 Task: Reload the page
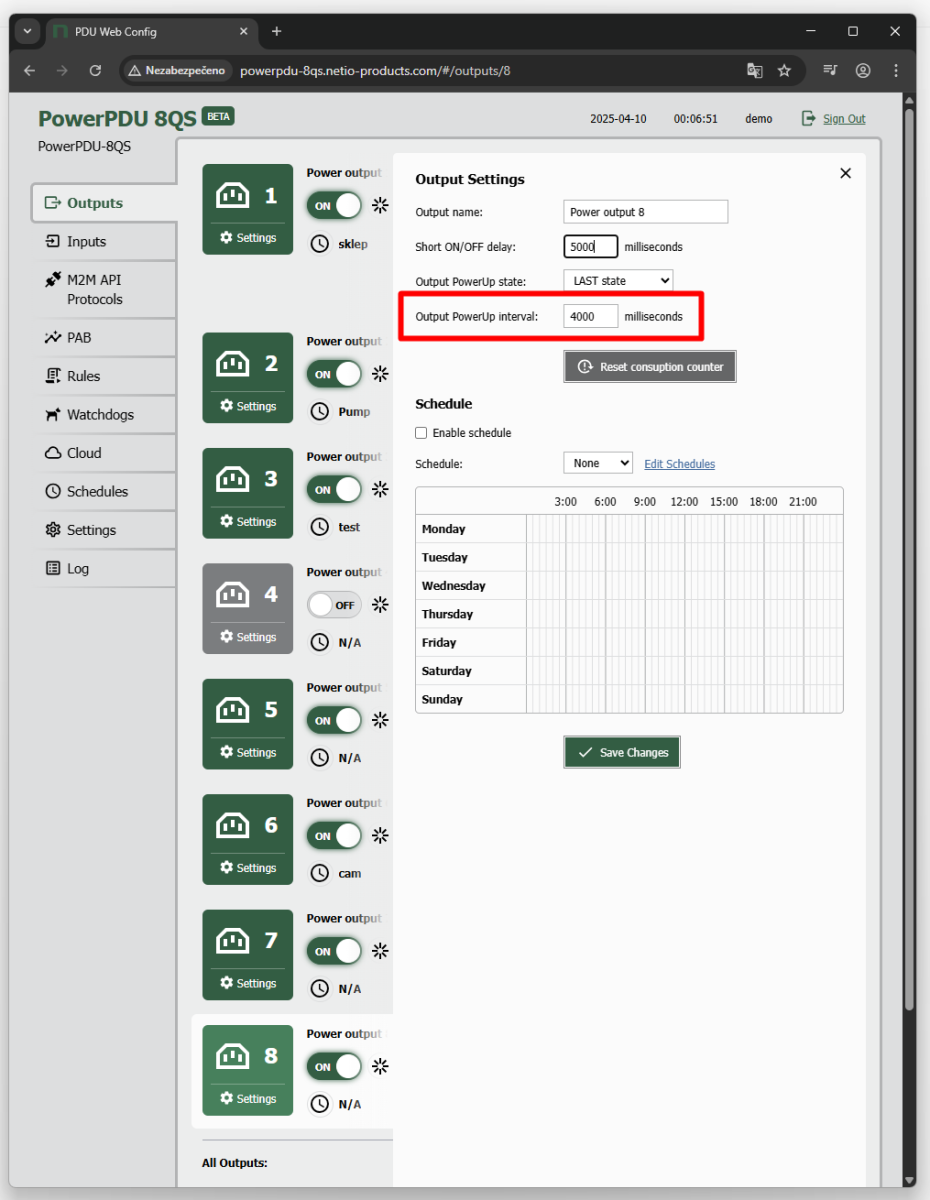tap(95, 71)
